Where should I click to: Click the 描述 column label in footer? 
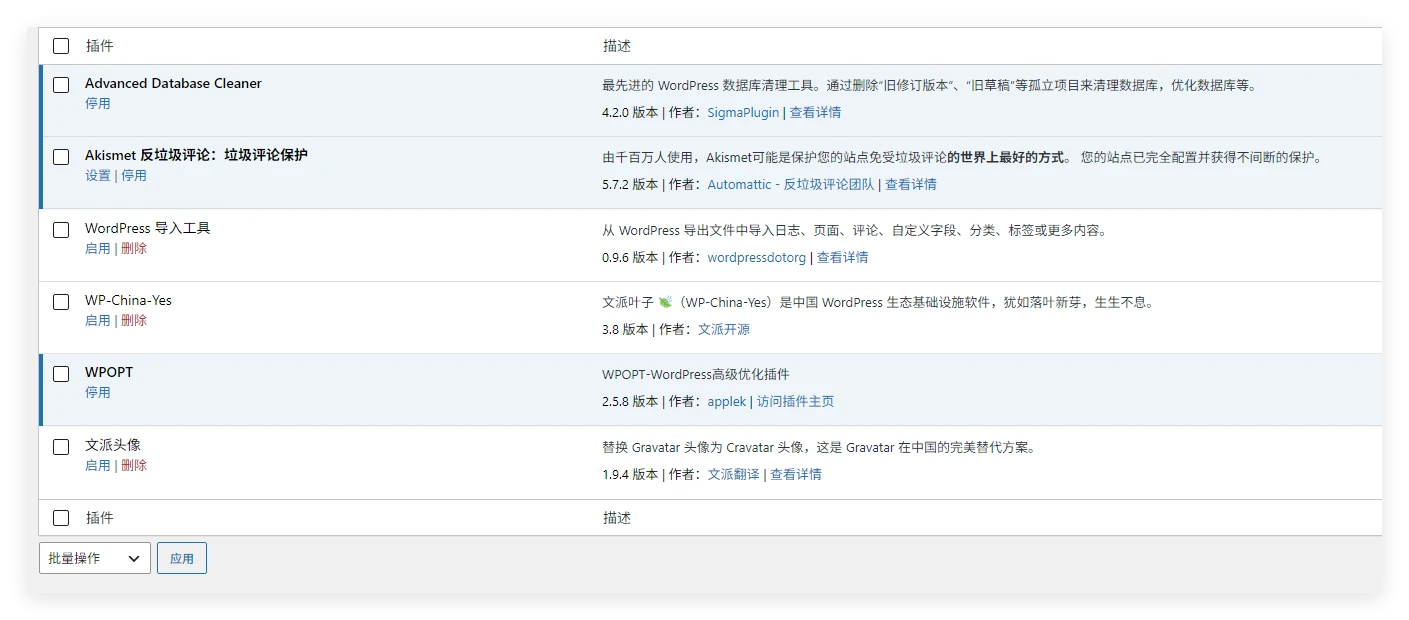click(x=617, y=518)
